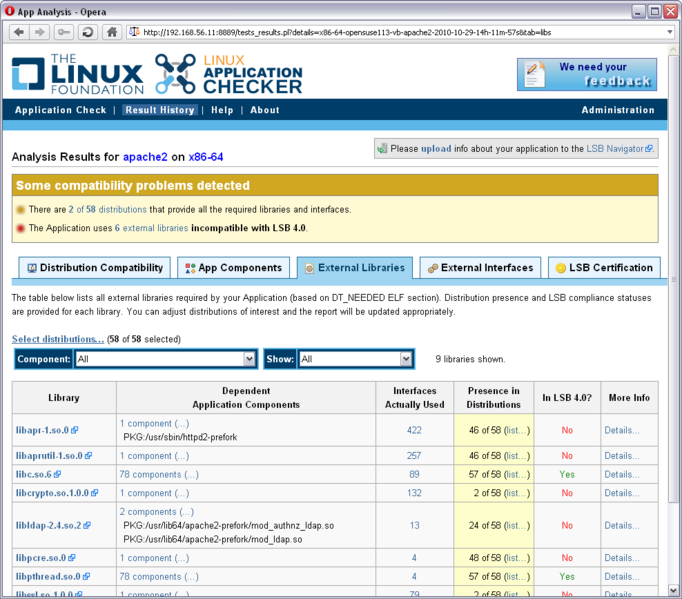Open Details for libcrypto.so.1.0.0
This screenshot has height=599, width=682.
point(622,493)
